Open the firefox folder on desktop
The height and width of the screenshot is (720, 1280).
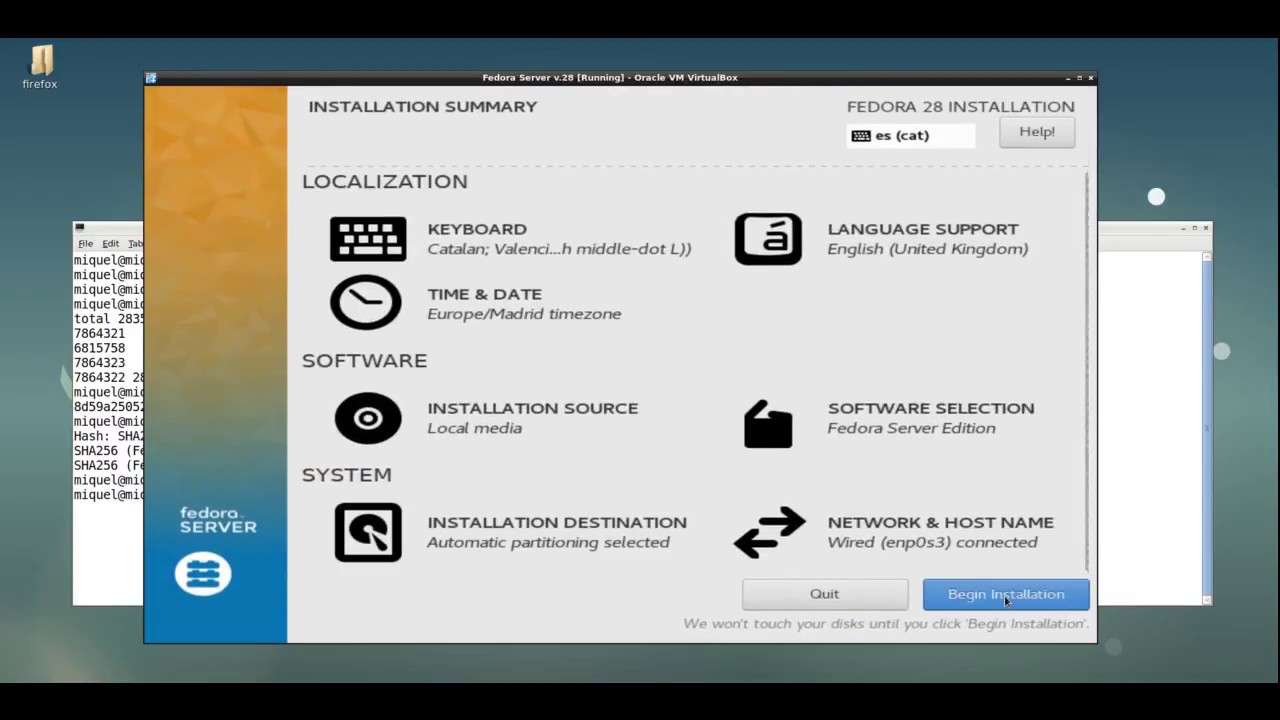(x=41, y=67)
